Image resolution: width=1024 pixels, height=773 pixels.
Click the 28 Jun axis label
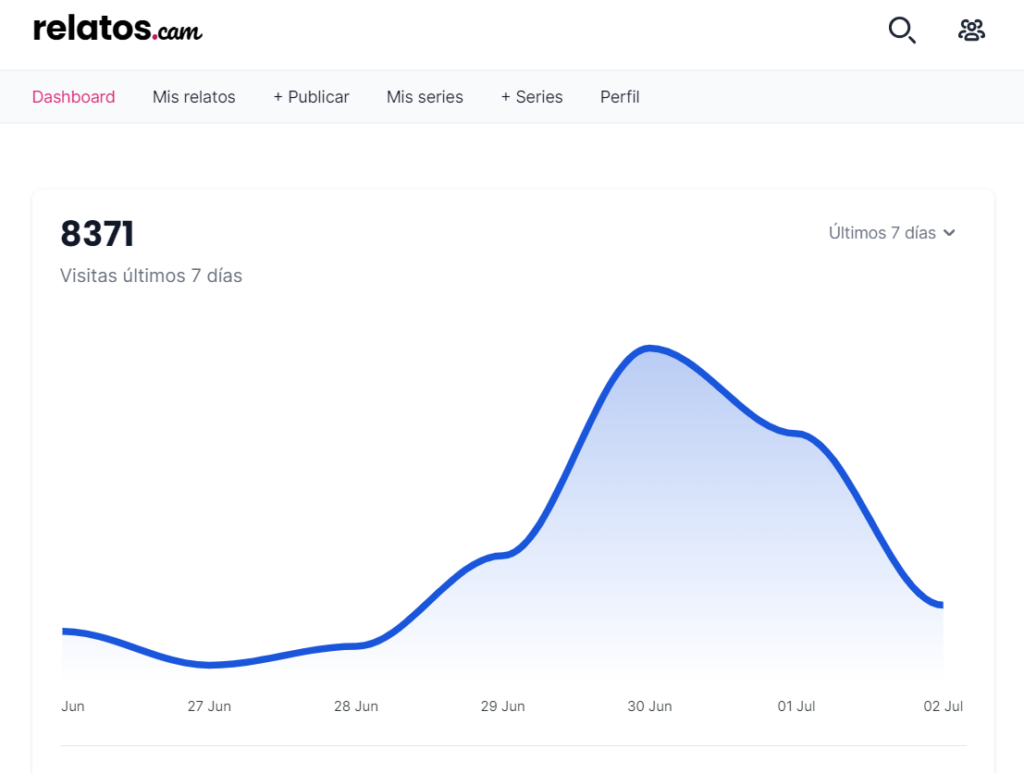click(x=356, y=706)
